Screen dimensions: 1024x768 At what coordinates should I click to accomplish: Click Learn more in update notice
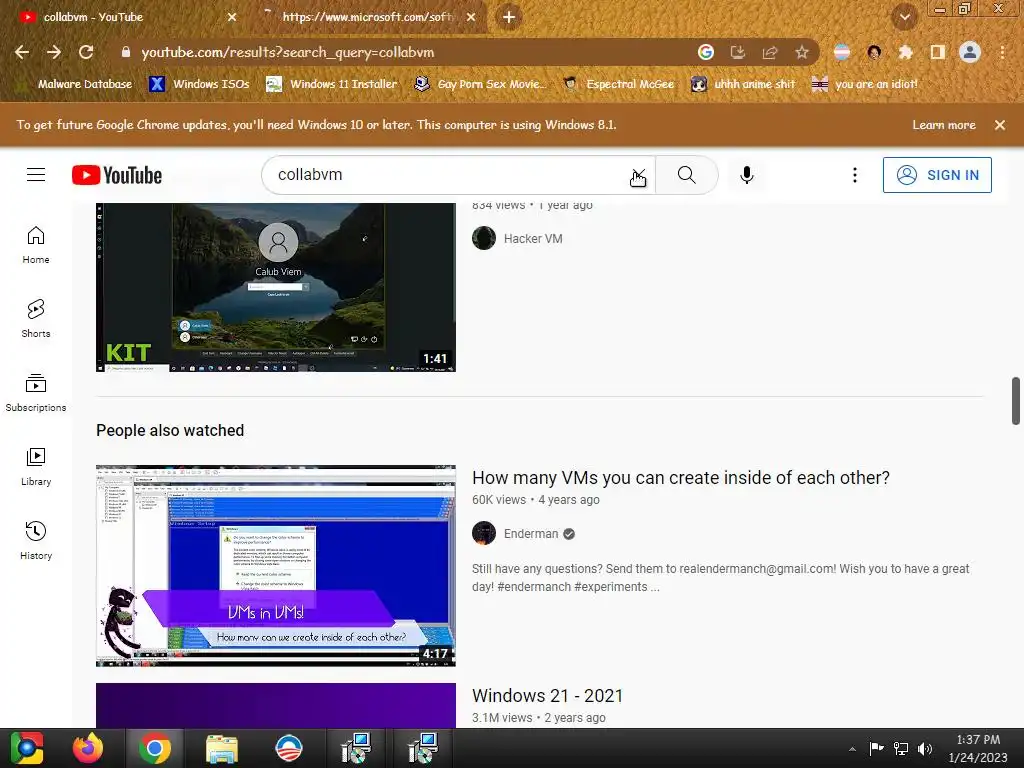944,125
